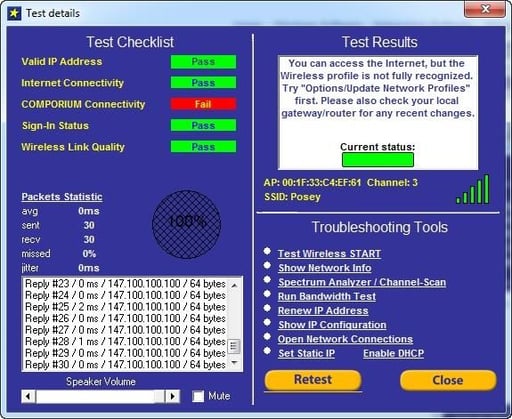
Task: Click the test results message box
Action: click(x=378, y=113)
